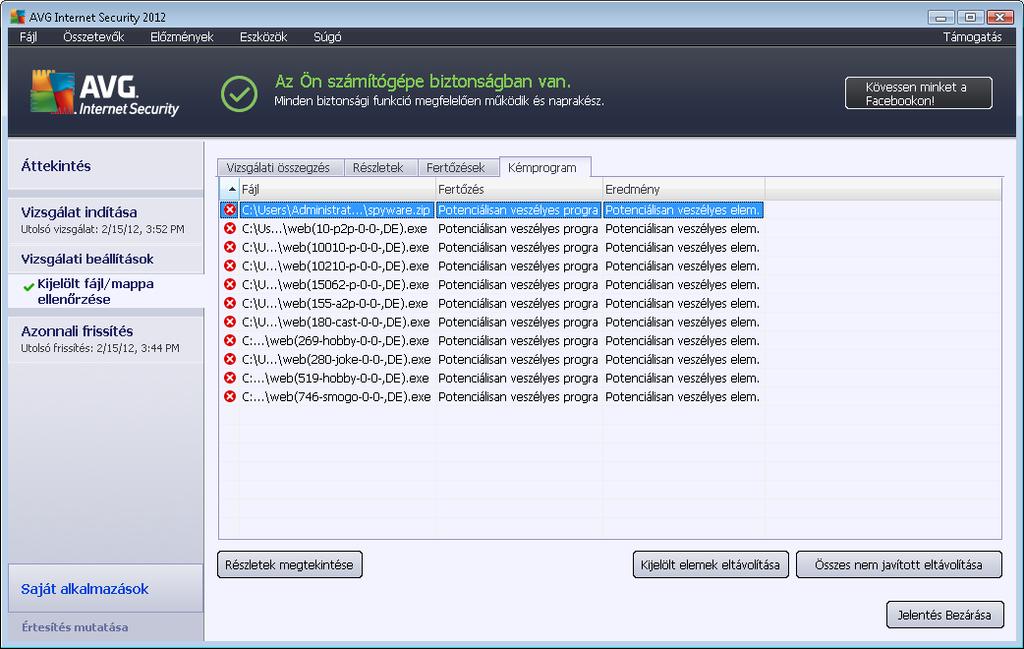Click the threat icon for web(10210-p-0-0-,DE).exe

pyautogui.click(x=230, y=266)
